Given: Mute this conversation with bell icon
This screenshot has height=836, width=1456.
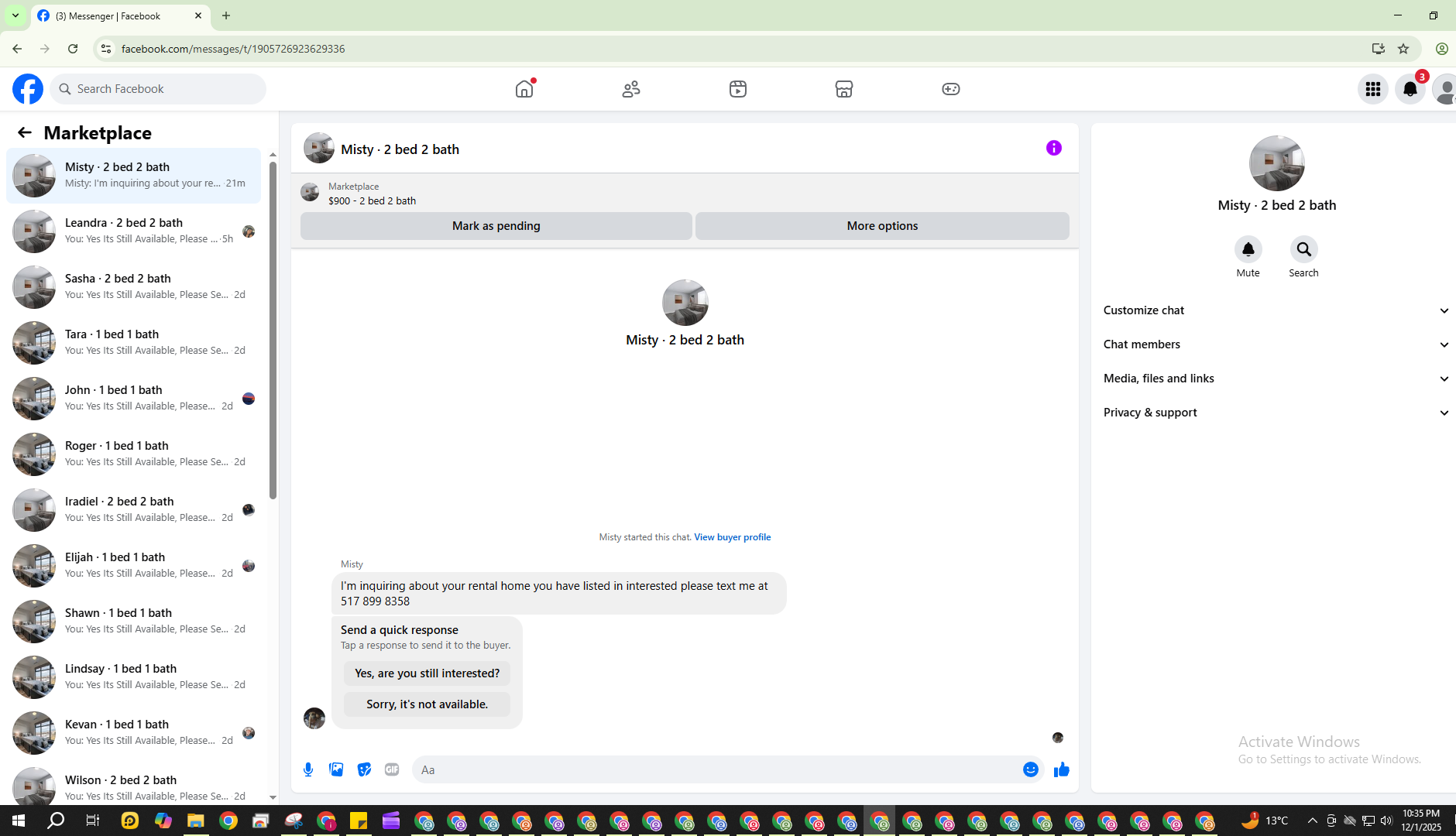Looking at the screenshot, I should click(x=1248, y=249).
